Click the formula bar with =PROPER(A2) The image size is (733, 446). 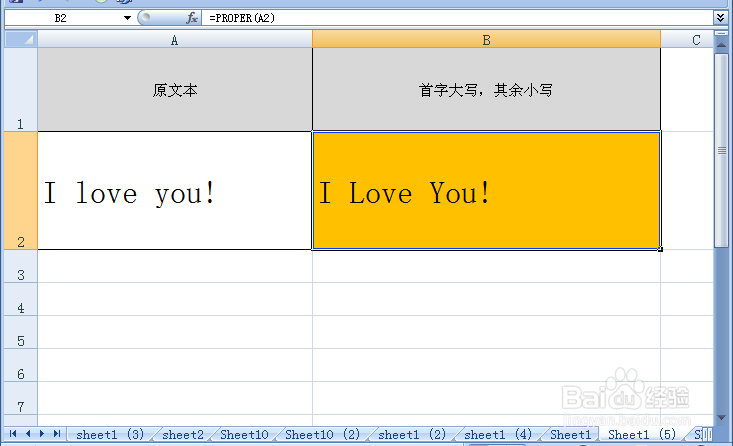pyautogui.click(x=458, y=18)
